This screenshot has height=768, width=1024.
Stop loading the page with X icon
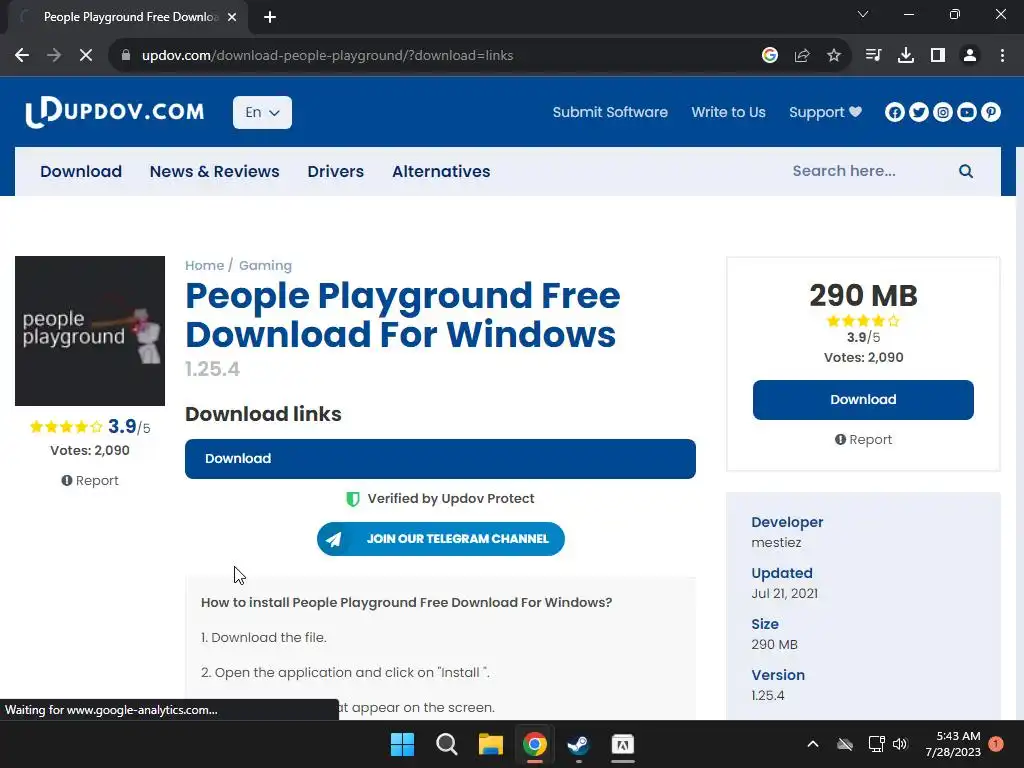click(86, 56)
